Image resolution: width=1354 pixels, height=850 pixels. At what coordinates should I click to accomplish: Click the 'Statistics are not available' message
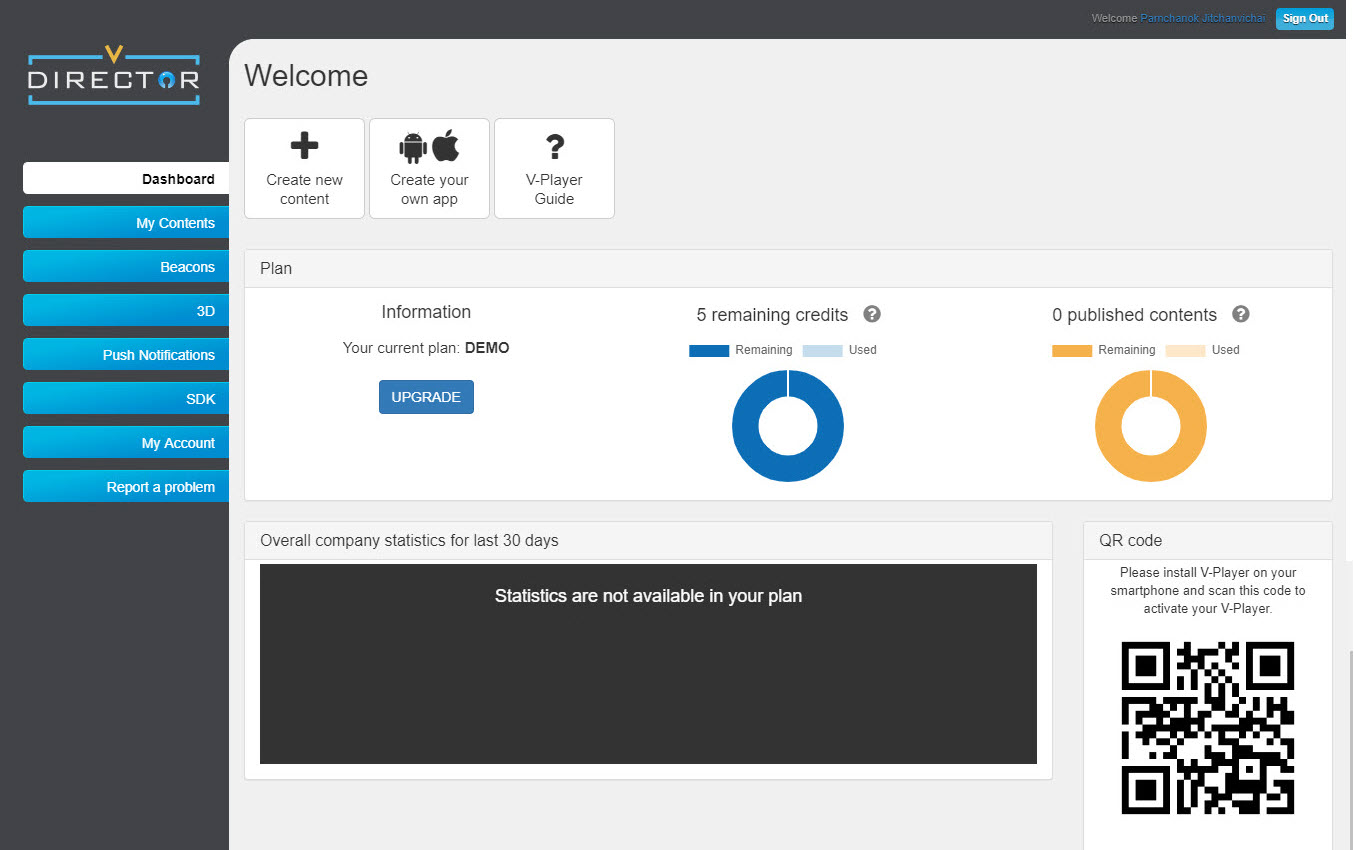pyautogui.click(x=648, y=596)
